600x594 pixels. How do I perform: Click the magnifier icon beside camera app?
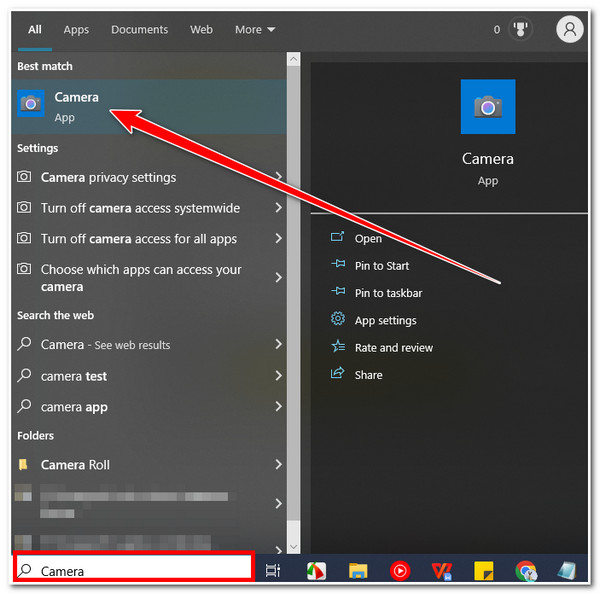coord(24,406)
